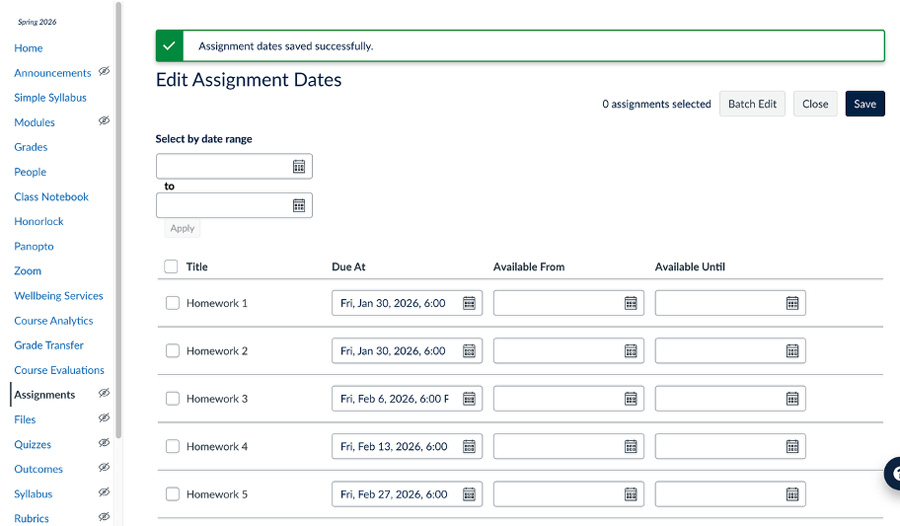Click the eye icon beside Modules
Viewport: 900px width, 526px height.
[104, 121]
